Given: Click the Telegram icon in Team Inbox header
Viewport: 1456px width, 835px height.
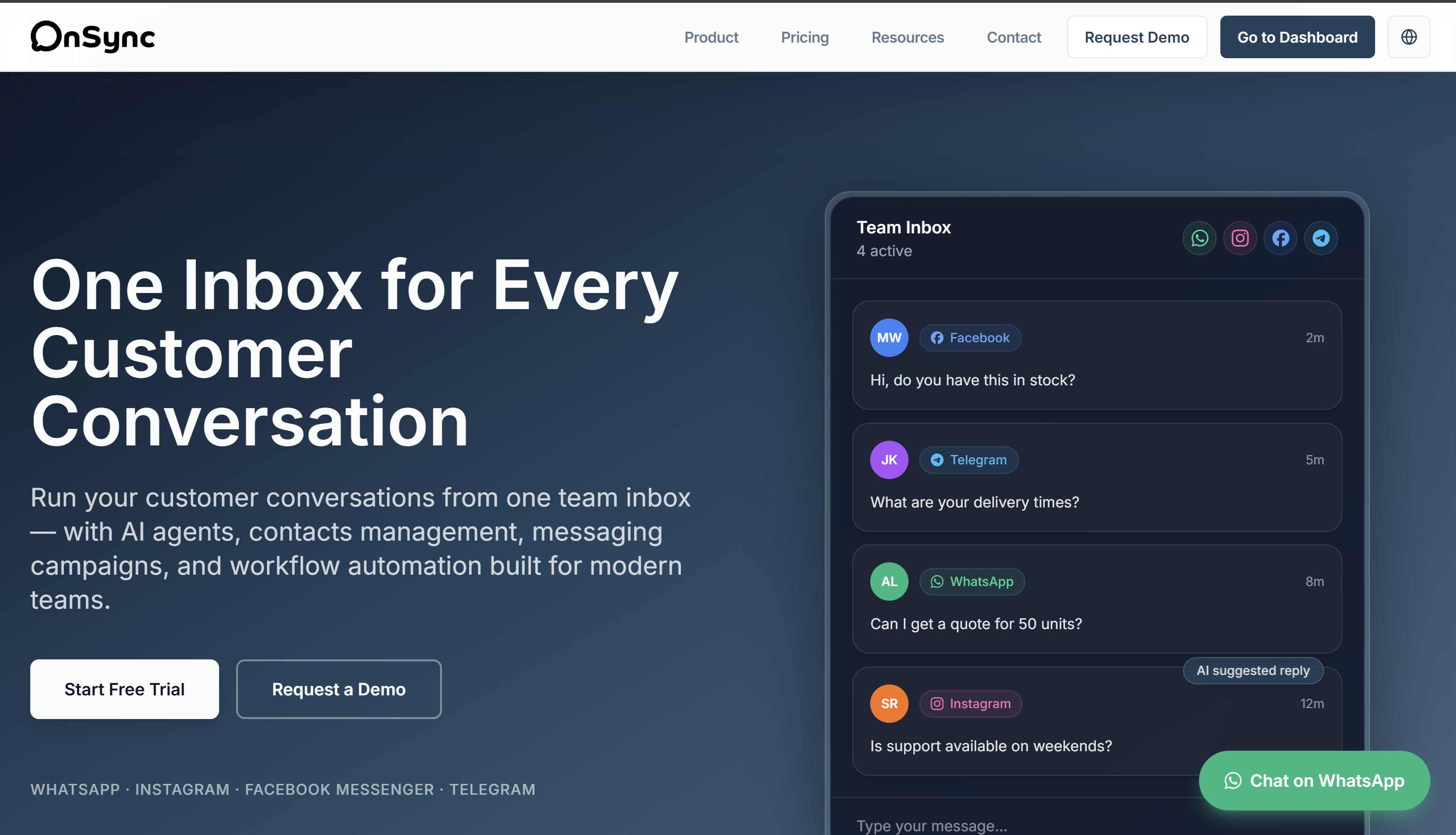Looking at the screenshot, I should [1321, 238].
